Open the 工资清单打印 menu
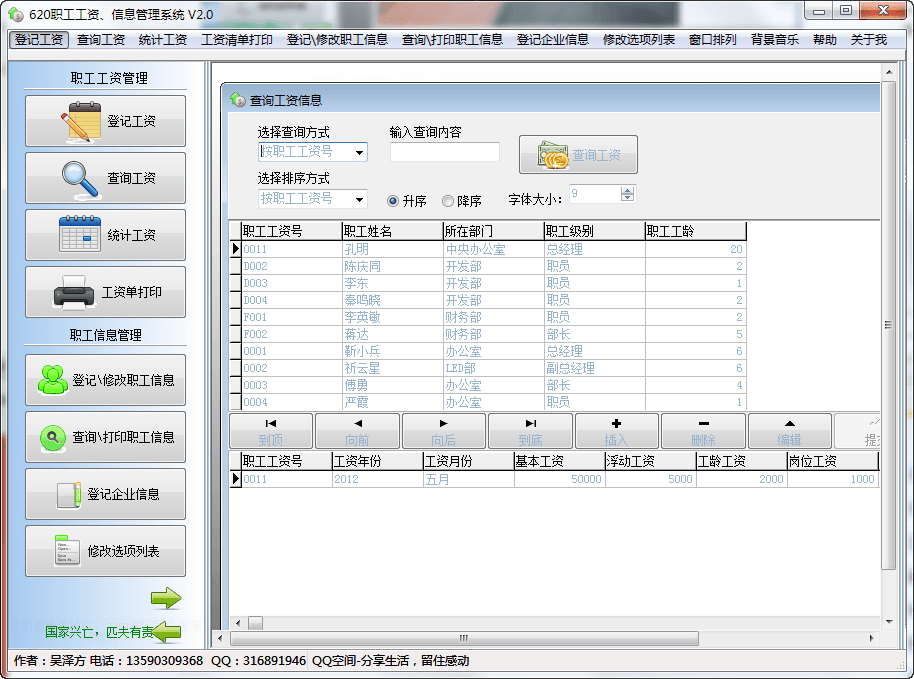Screen dimensions: 914x679 tap(237, 40)
